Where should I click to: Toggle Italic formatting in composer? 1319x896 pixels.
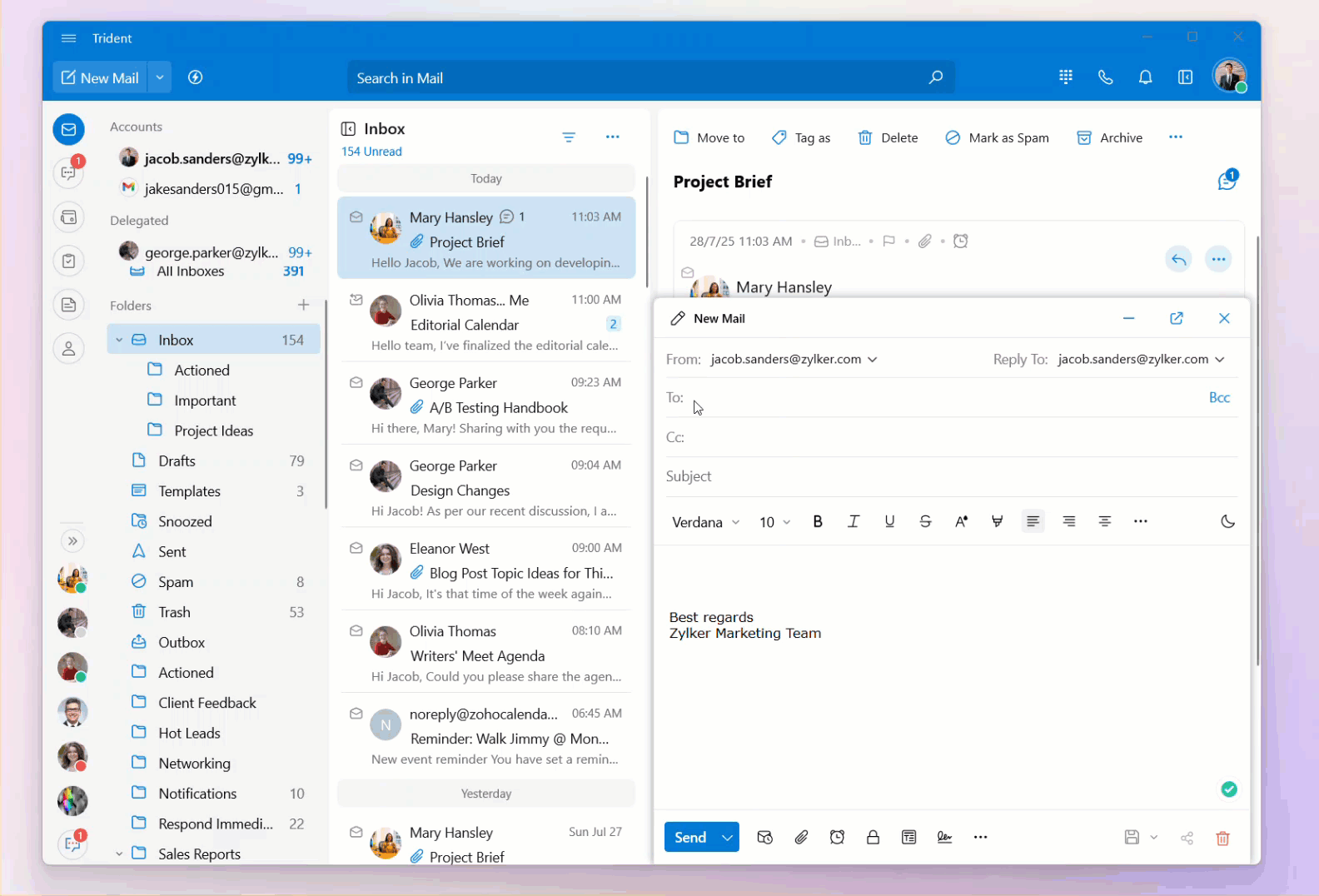pyautogui.click(x=854, y=521)
